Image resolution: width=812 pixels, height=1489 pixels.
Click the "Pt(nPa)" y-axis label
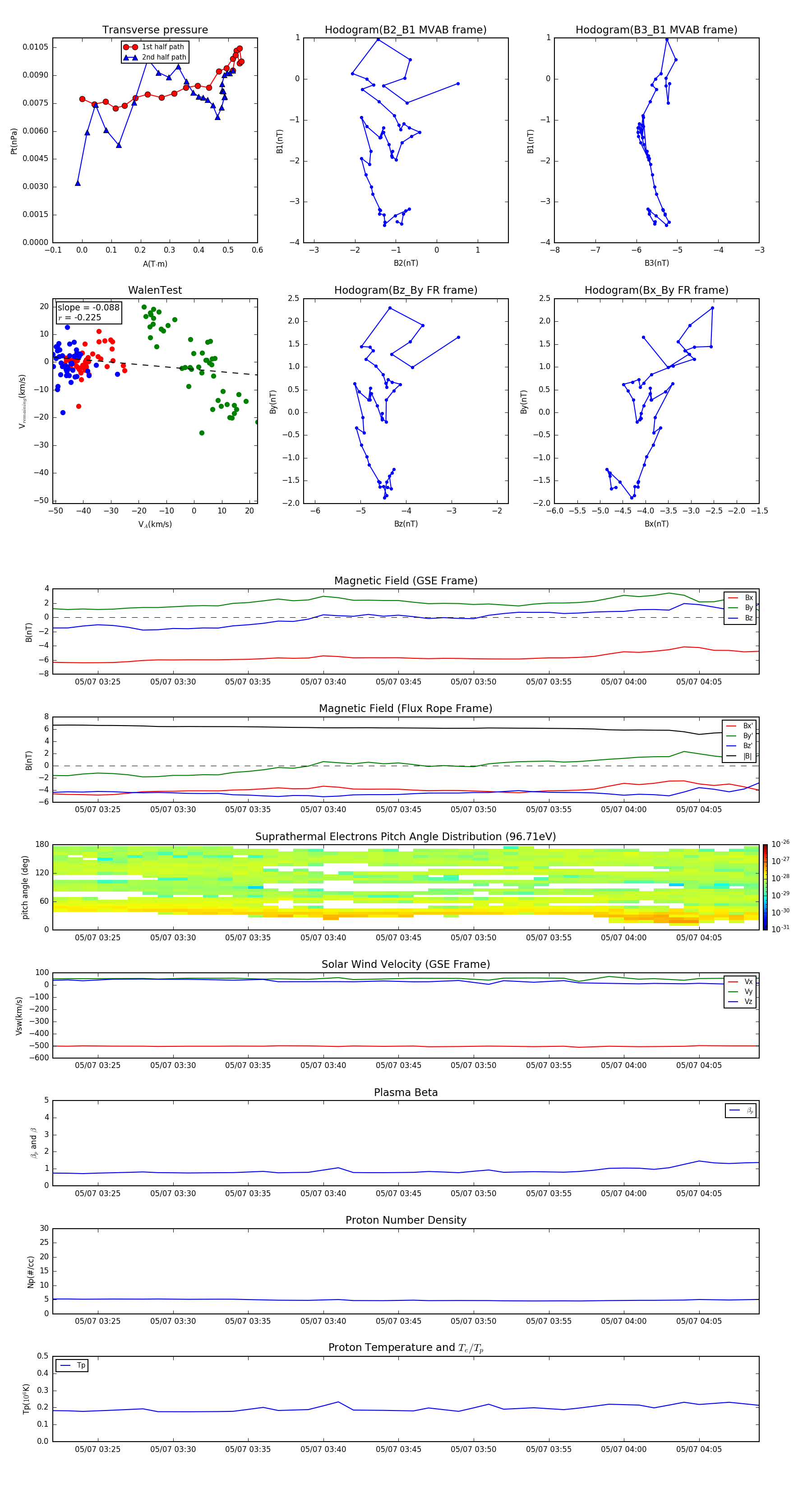pos(14,141)
